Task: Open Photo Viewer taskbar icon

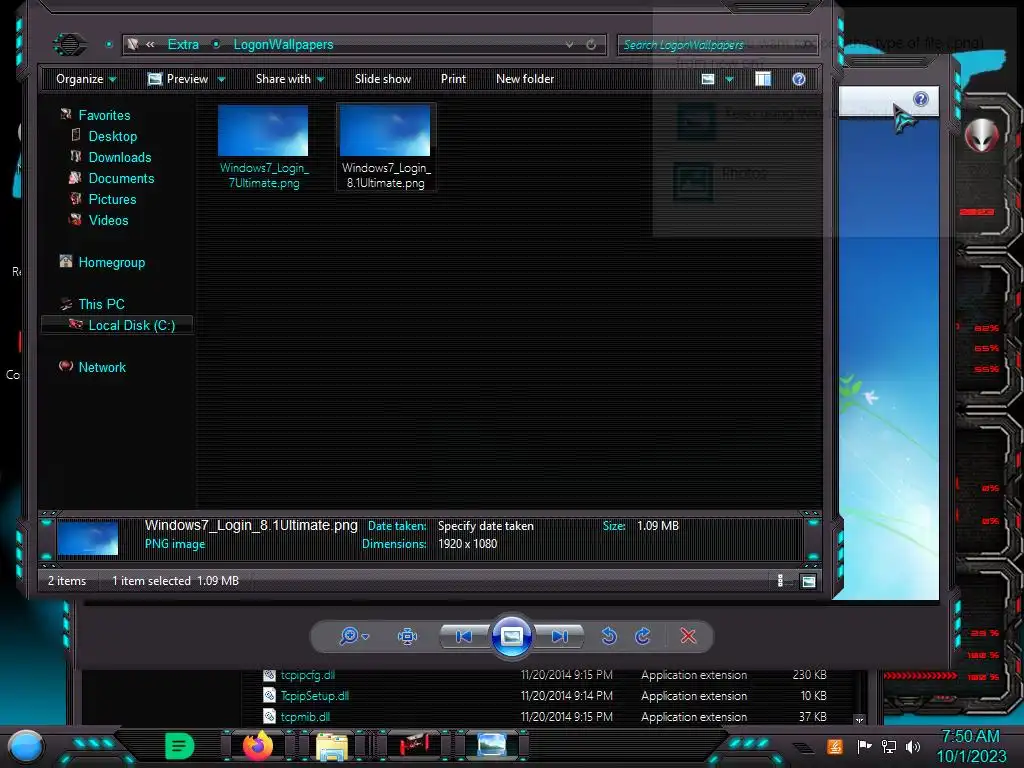Action: pos(492,745)
